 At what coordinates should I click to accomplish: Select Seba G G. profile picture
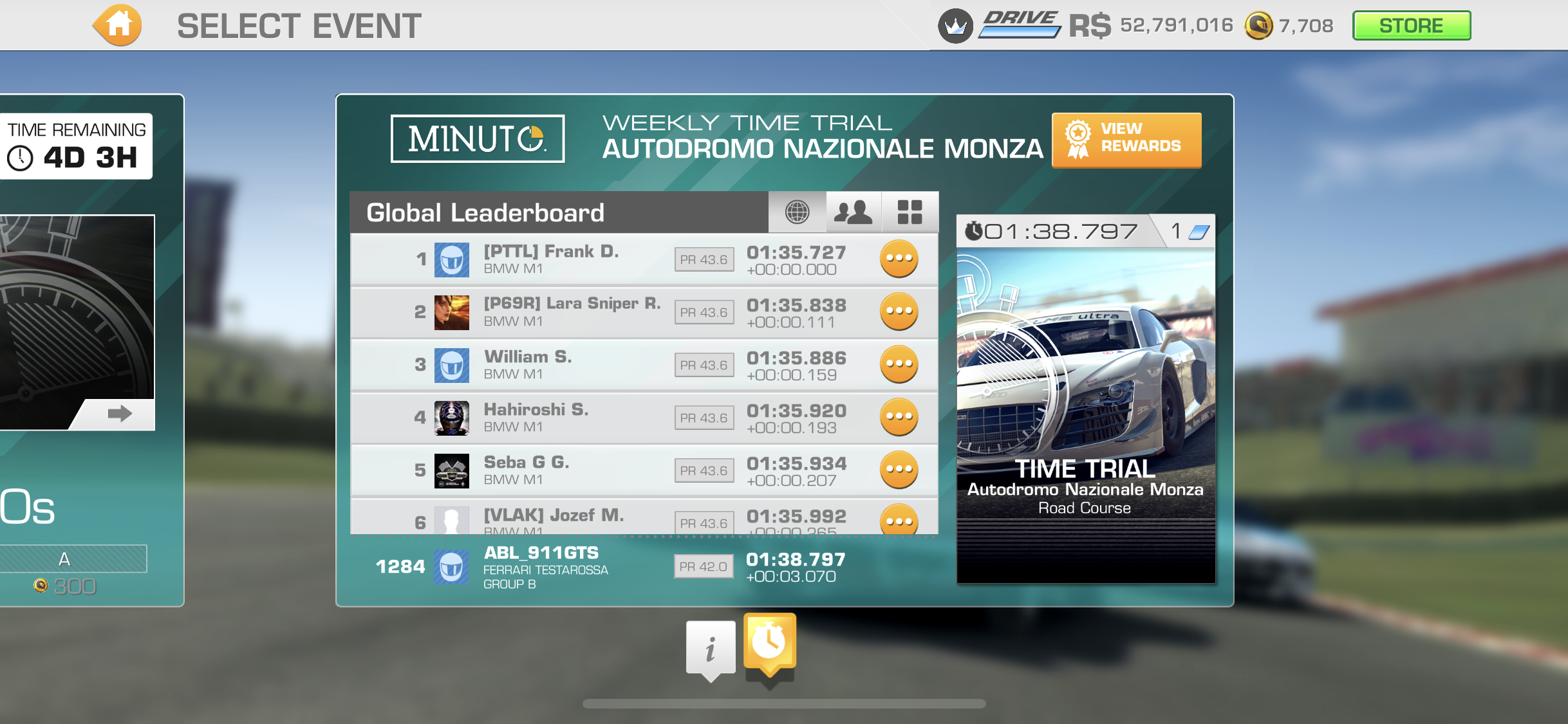pyautogui.click(x=452, y=471)
